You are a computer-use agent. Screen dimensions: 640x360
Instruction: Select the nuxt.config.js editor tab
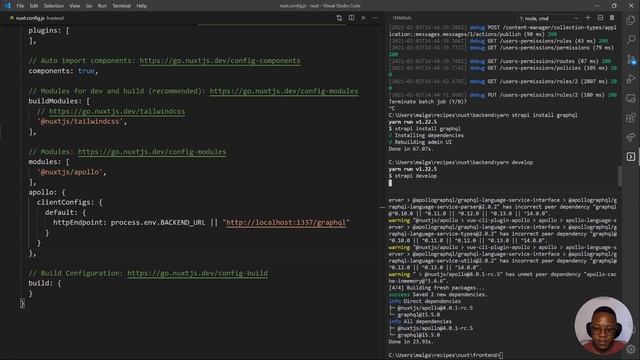click(36, 18)
